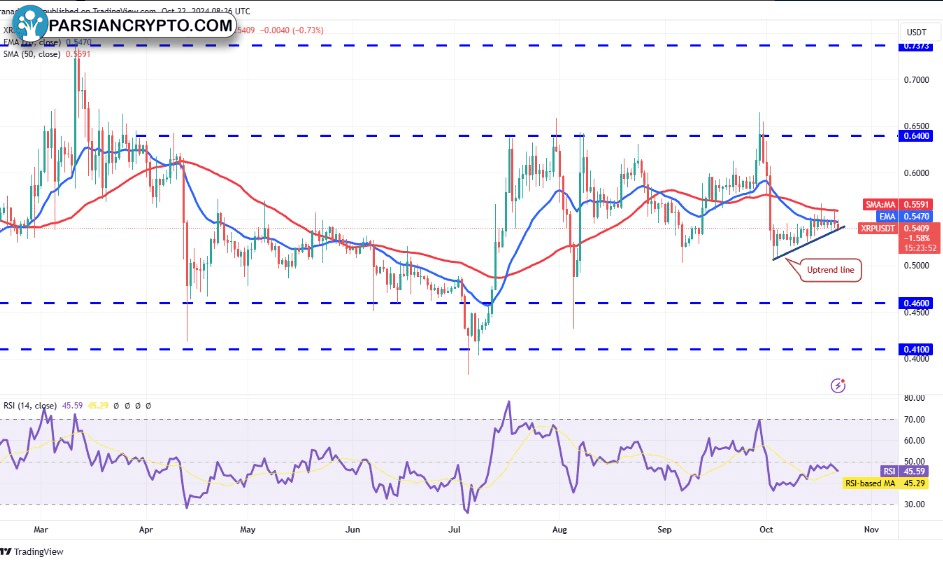This screenshot has width=943, height=563.
Task: Select the RSI (14, close) legend entry
Action: (x=30, y=406)
